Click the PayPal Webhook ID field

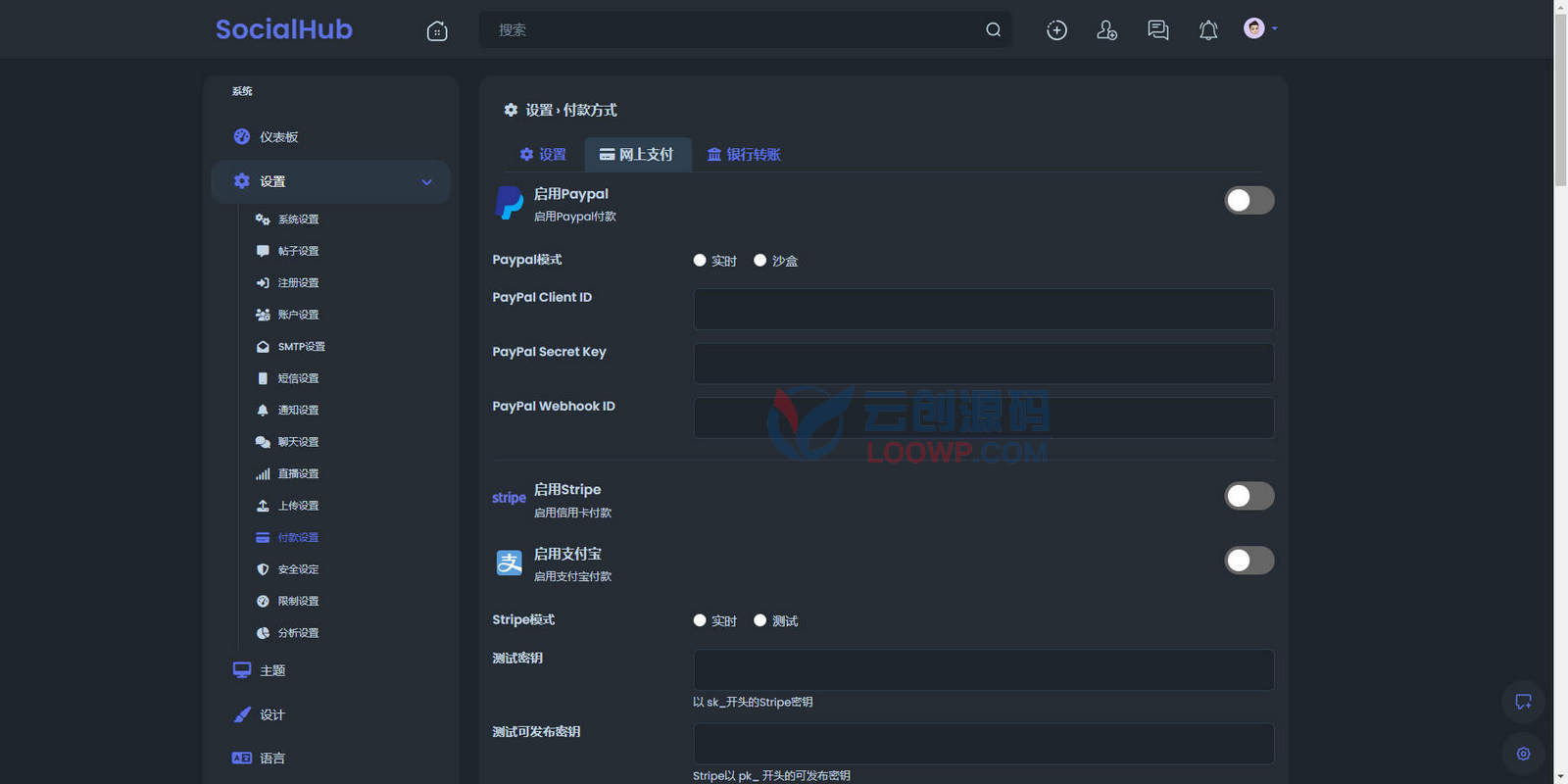pos(984,417)
